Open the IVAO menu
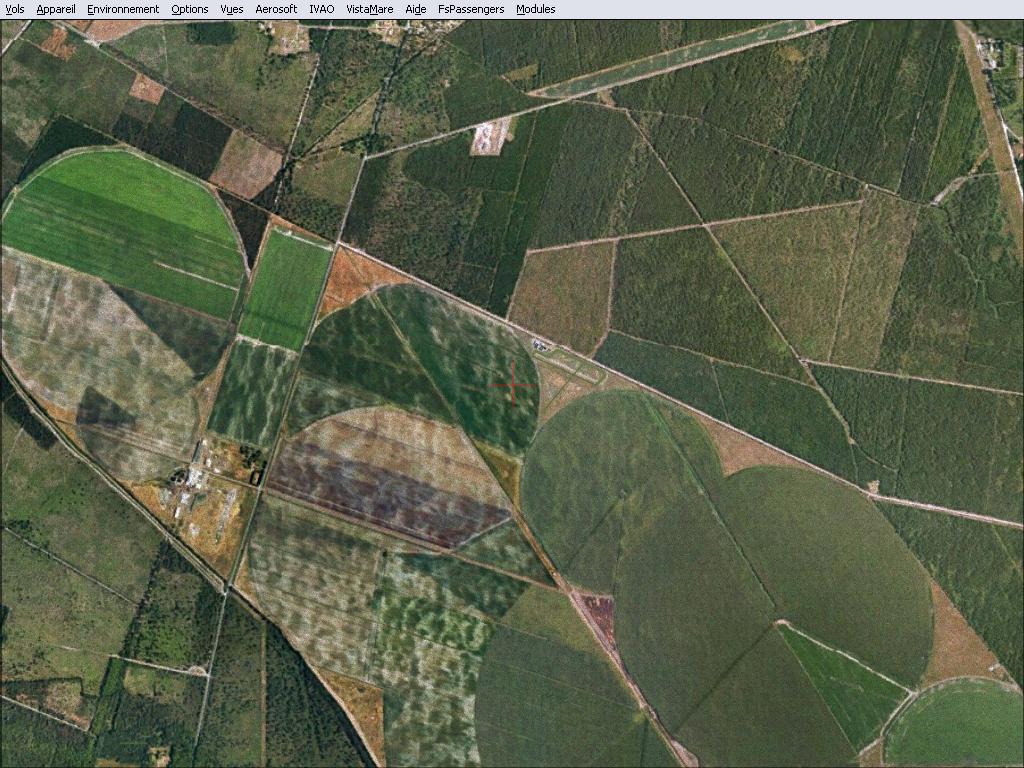 point(321,9)
